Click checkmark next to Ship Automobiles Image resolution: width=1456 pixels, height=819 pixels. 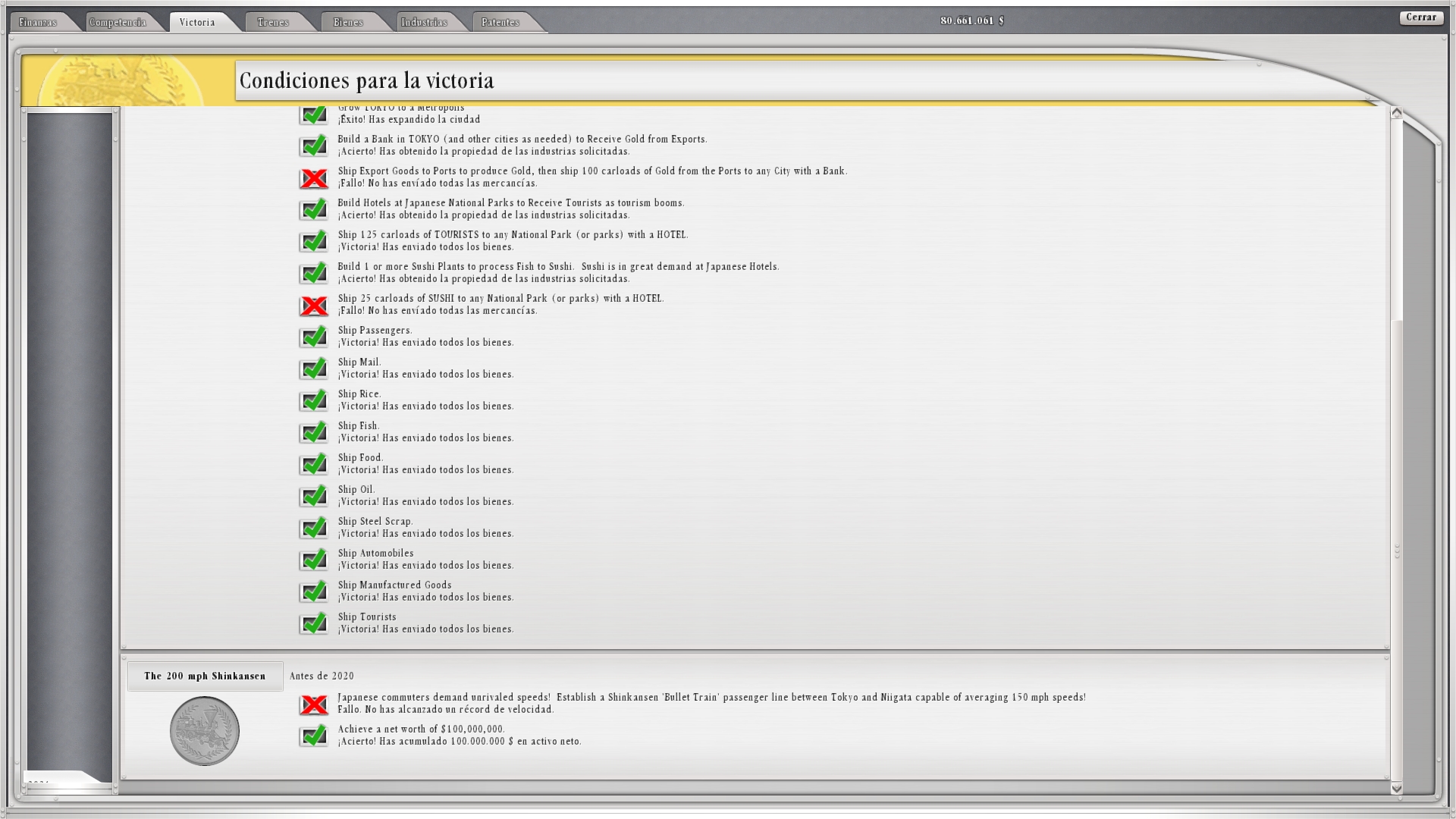(313, 559)
